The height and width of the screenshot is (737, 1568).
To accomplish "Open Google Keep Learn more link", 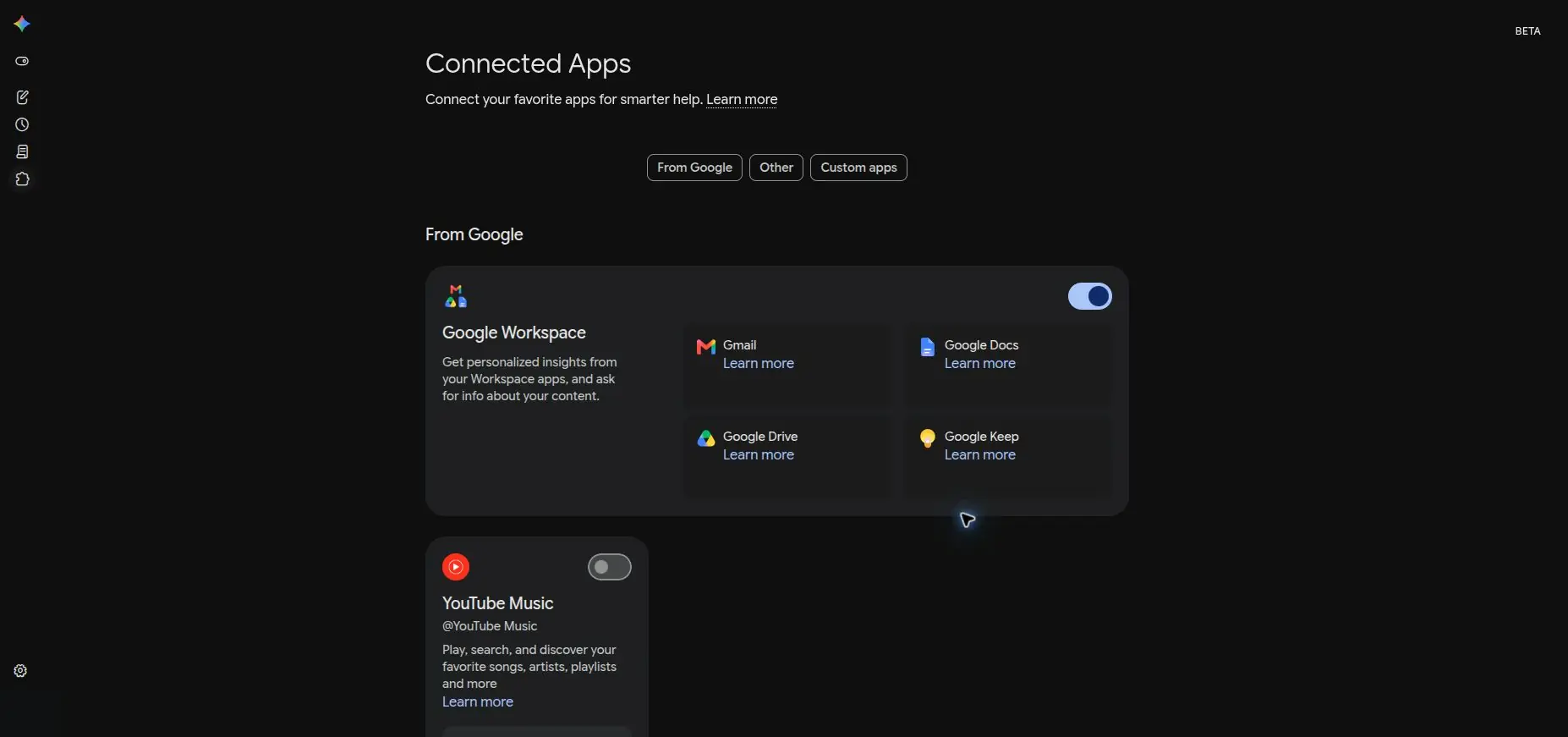I will click(x=980, y=454).
